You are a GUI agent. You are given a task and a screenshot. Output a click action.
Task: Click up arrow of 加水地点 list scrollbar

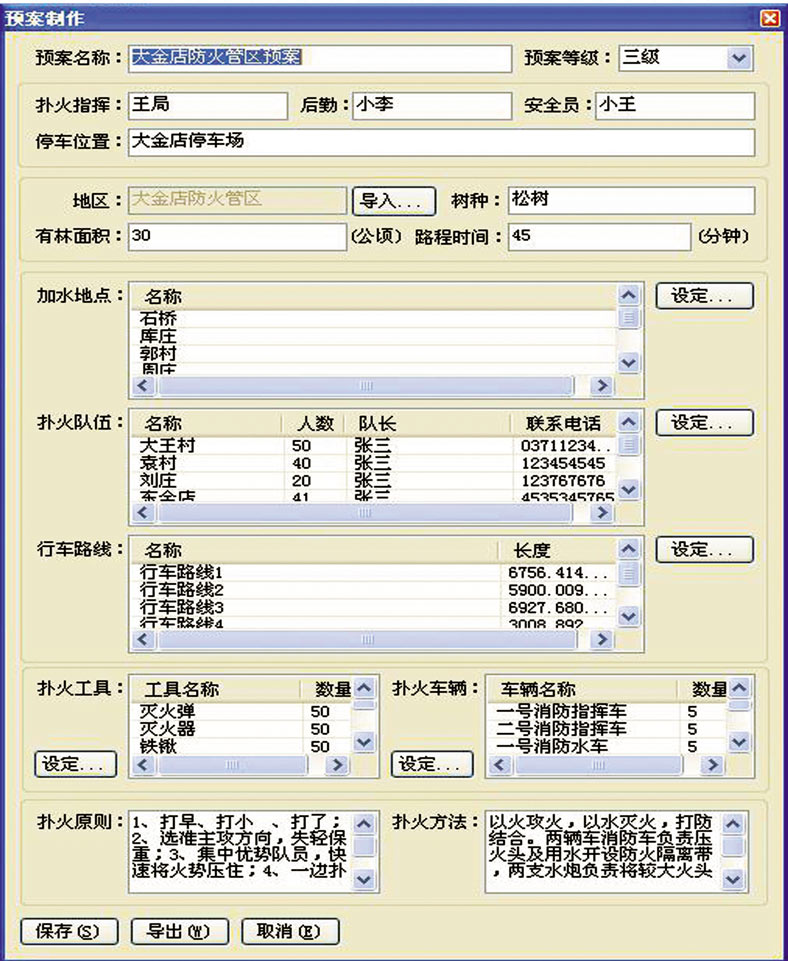click(x=629, y=295)
